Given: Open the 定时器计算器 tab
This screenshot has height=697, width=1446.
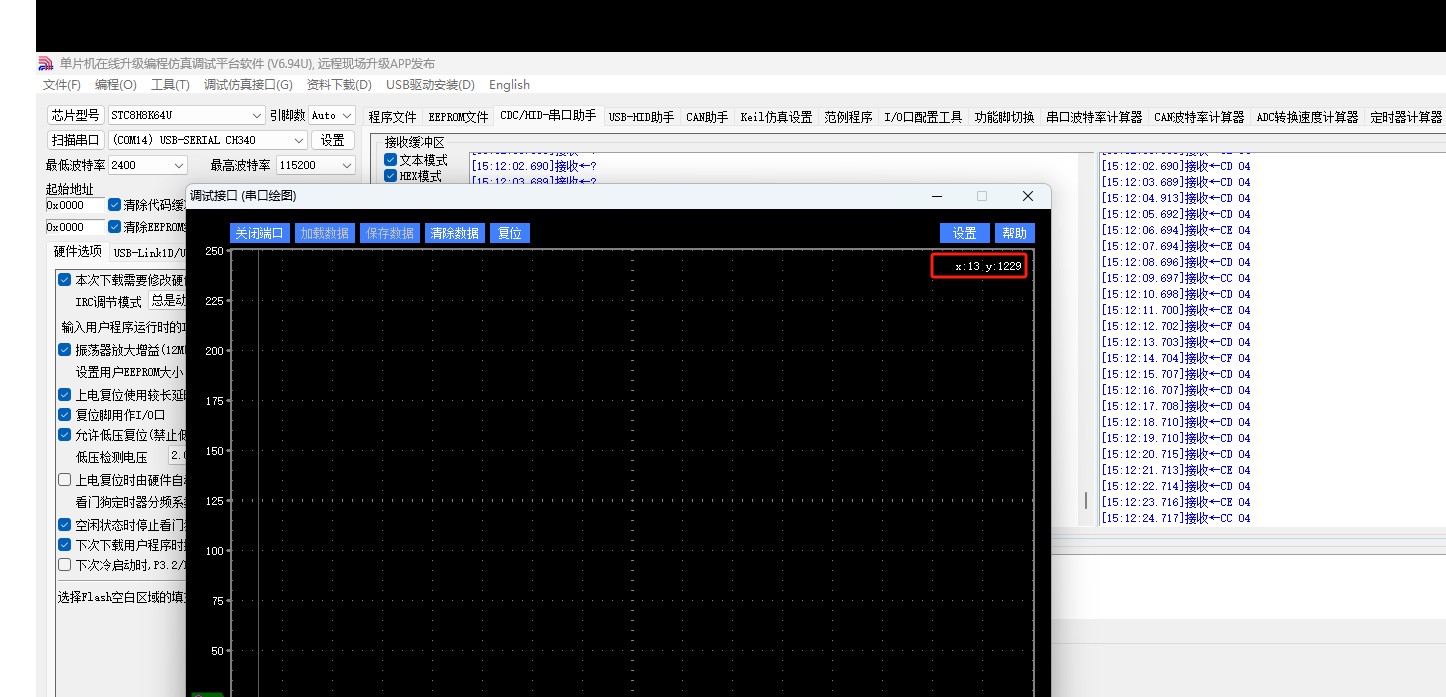Looking at the screenshot, I should pos(1406,117).
